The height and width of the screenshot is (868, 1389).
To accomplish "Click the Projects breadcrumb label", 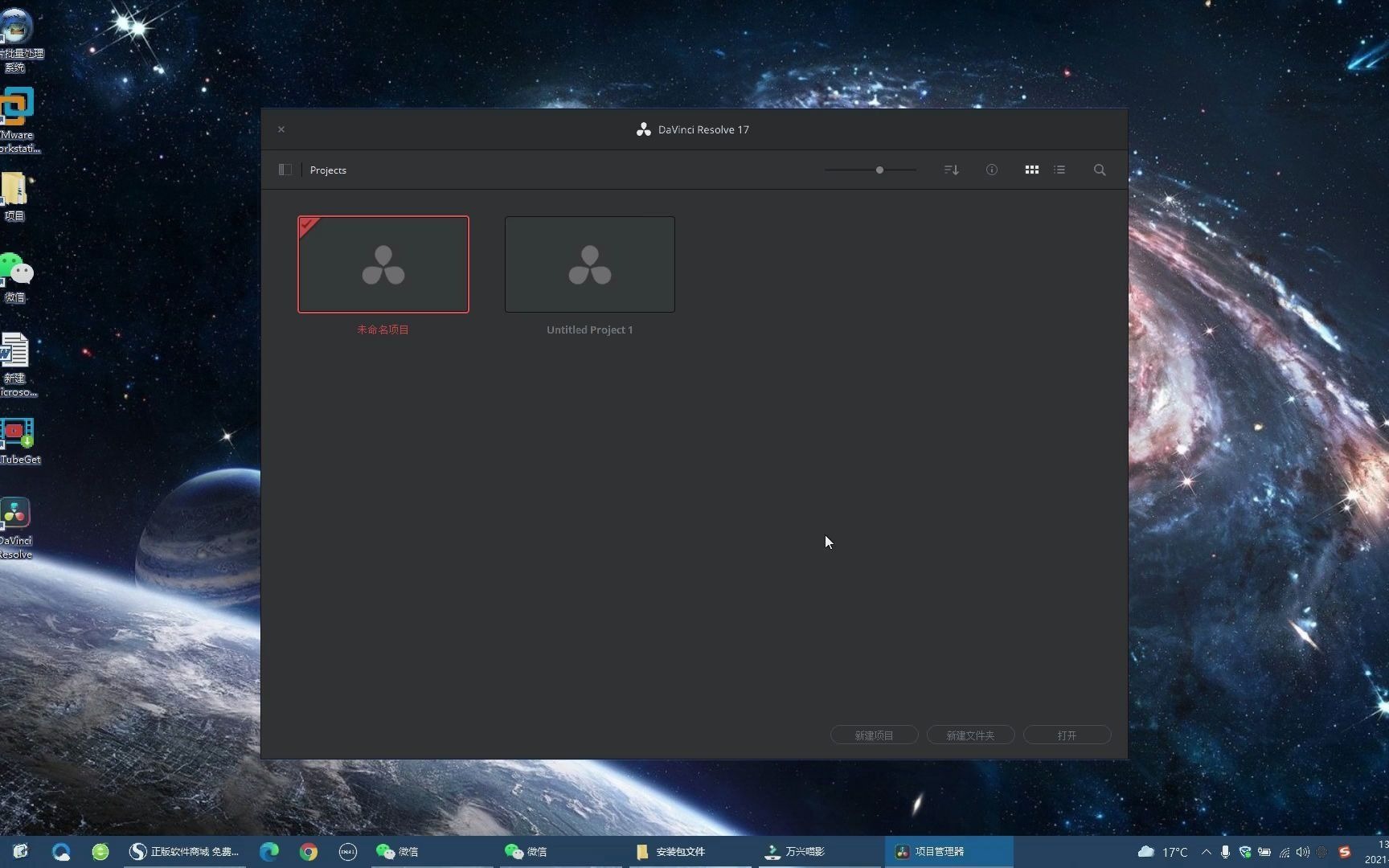I will pyautogui.click(x=328, y=170).
